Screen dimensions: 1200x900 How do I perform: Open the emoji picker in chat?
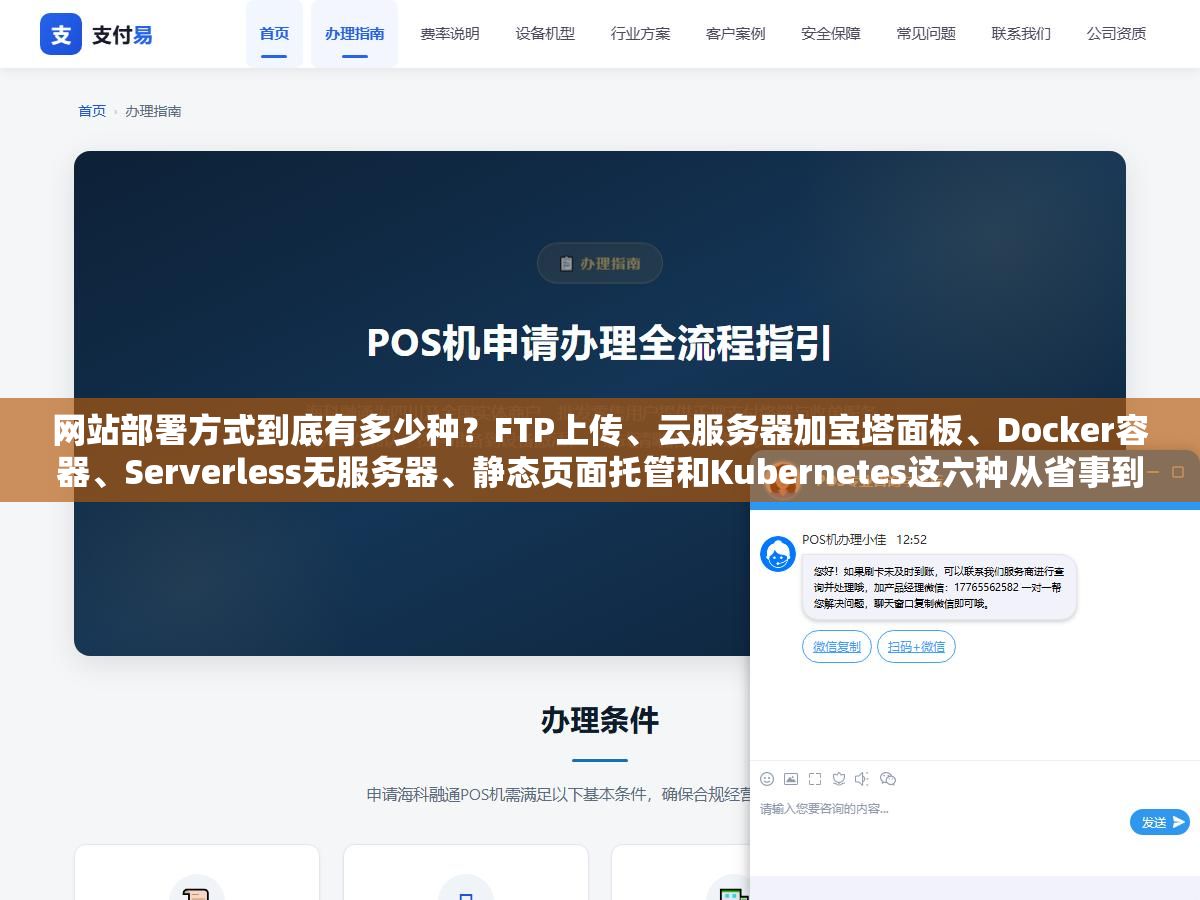[767, 779]
